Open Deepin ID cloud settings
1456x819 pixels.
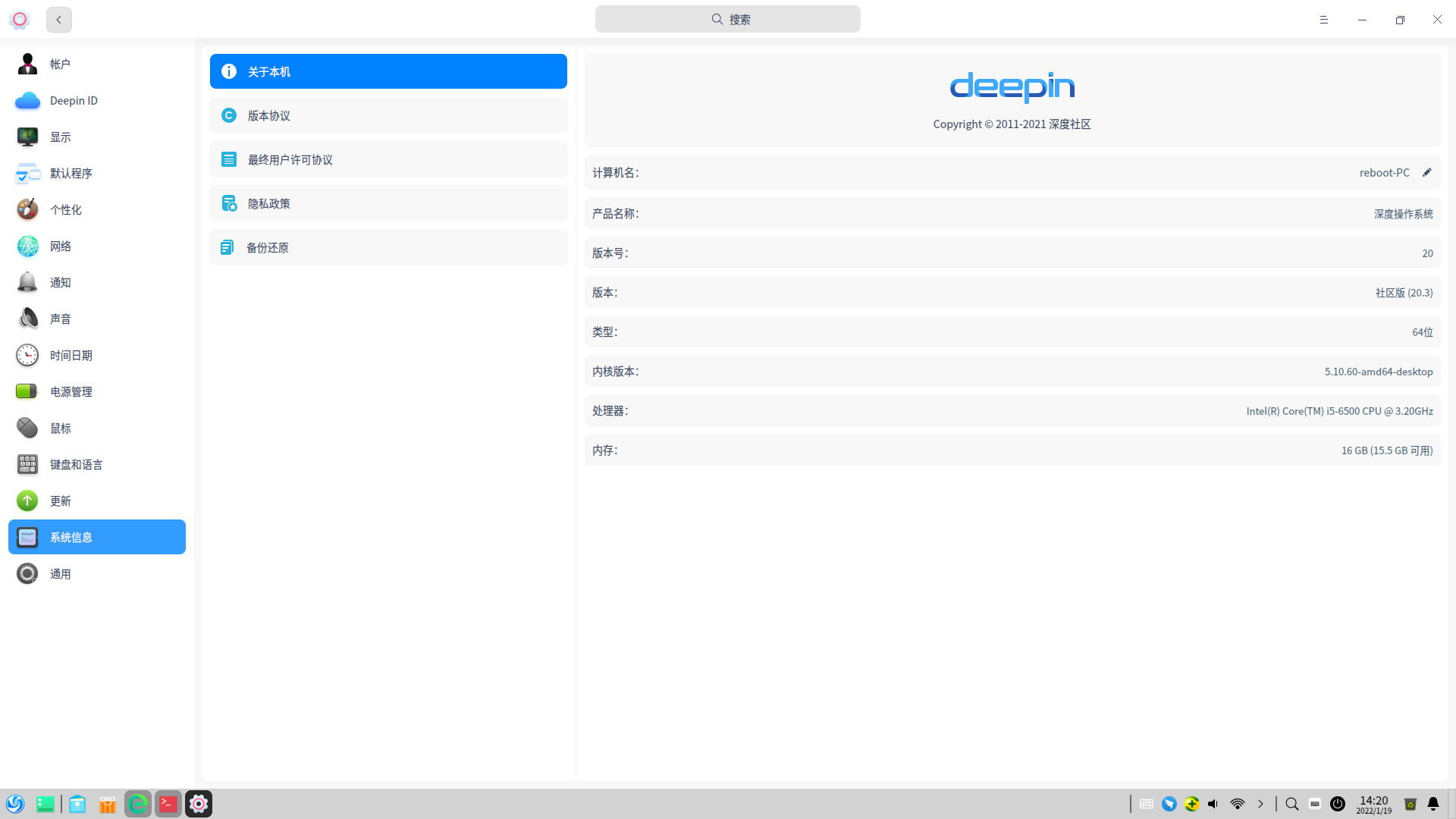coord(73,101)
